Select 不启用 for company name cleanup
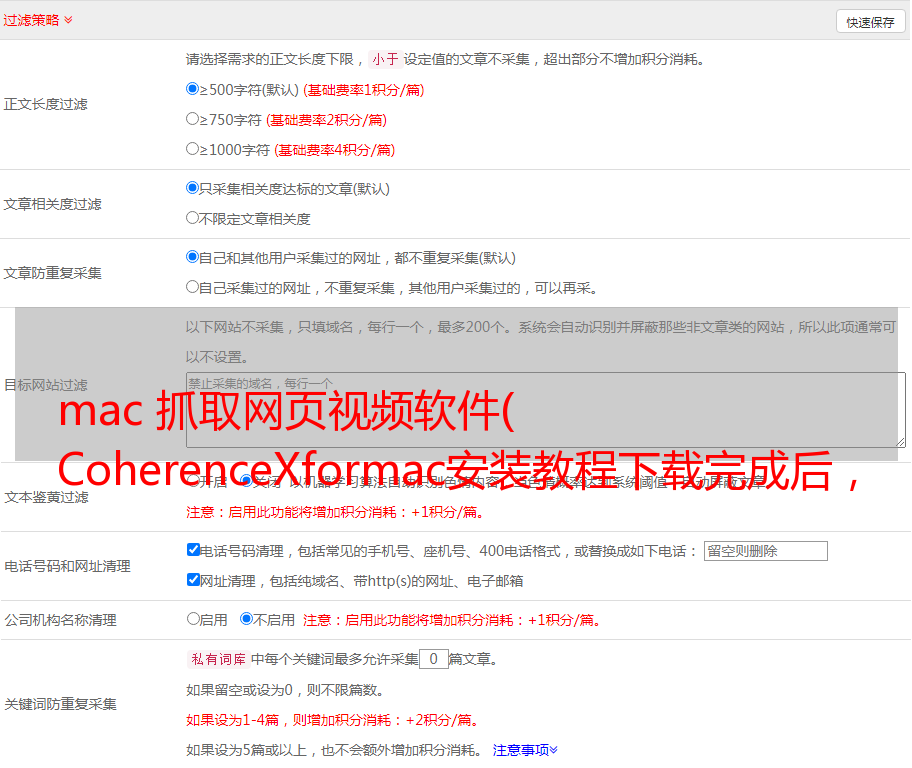The width and height of the screenshot is (912, 768). click(246, 618)
